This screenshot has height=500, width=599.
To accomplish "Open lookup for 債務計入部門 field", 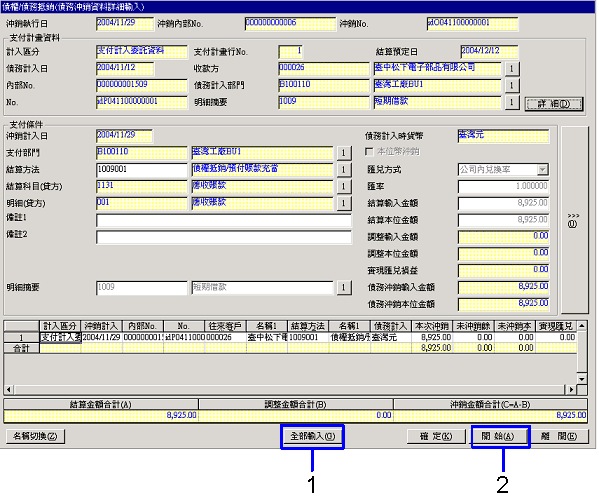I will (512, 86).
